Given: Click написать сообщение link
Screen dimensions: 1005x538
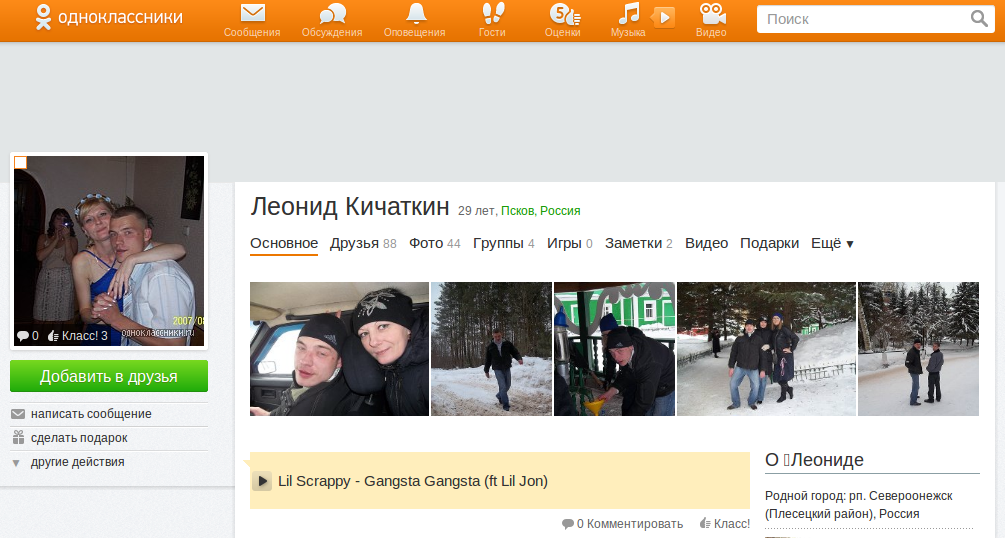Looking at the screenshot, I should click(91, 414).
